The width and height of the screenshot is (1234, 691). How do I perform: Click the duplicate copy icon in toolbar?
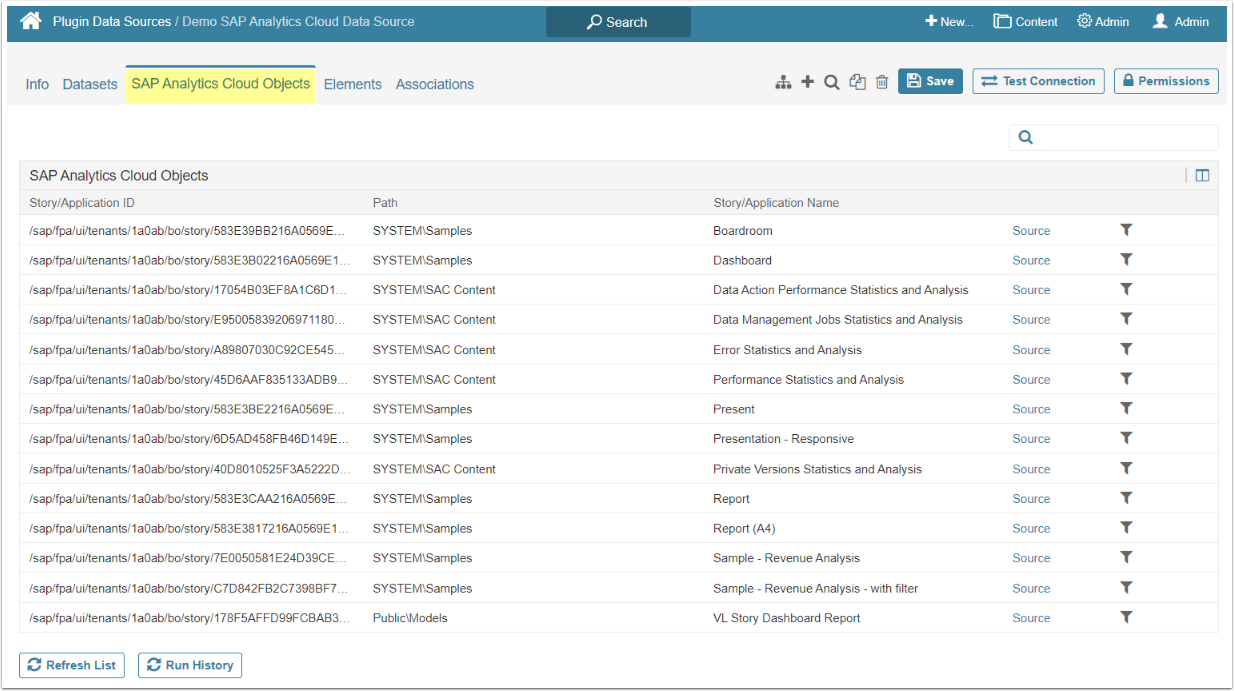coord(857,82)
